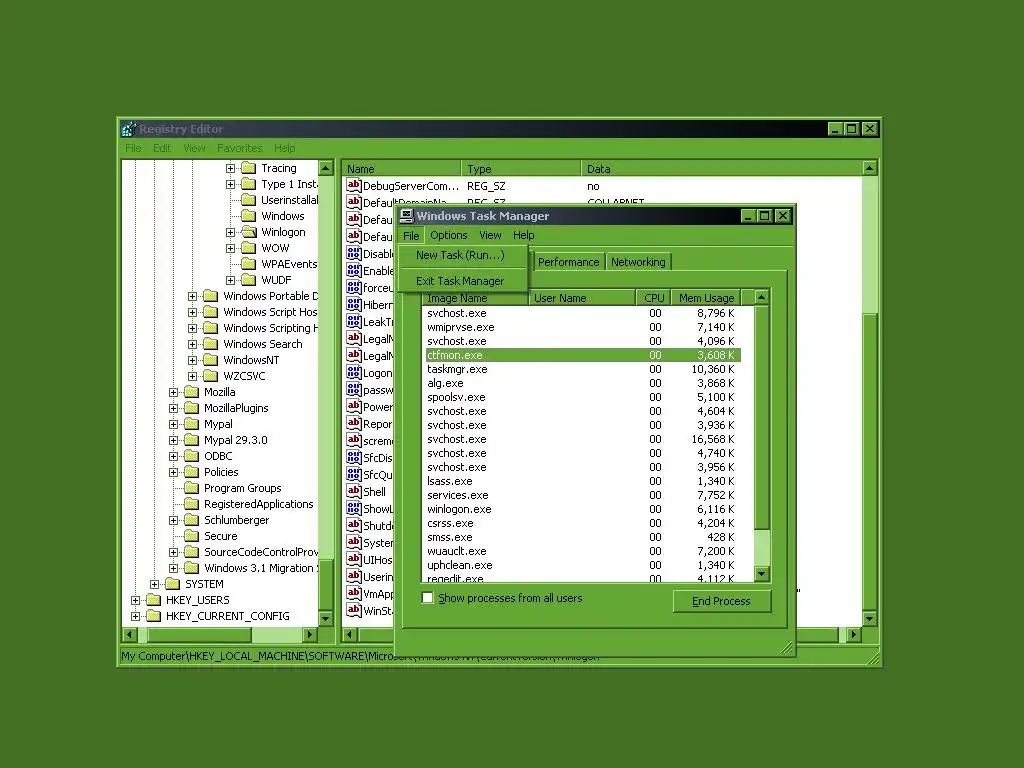Click registry values pane scroll down arrow
The width and height of the screenshot is (1024, 768).
click(869, 618)
